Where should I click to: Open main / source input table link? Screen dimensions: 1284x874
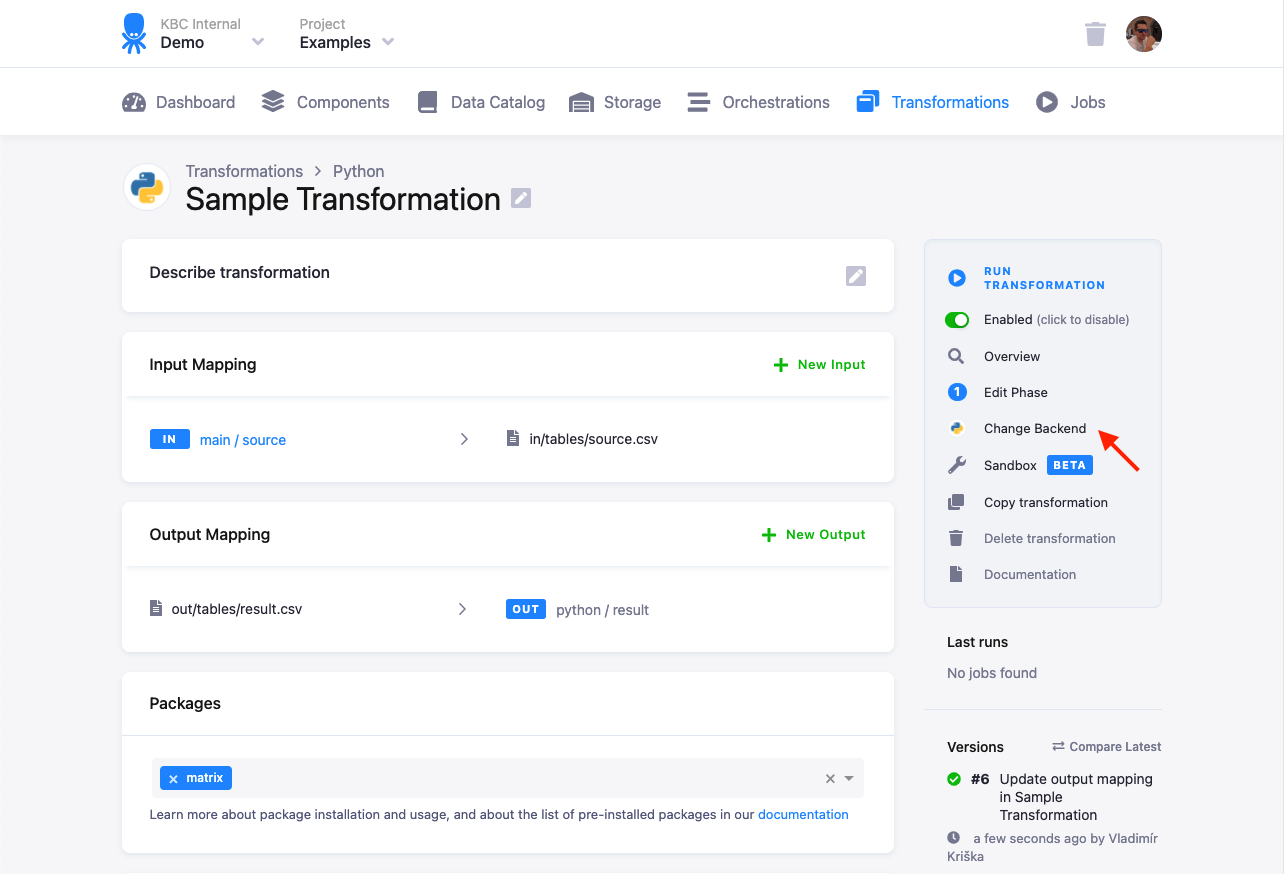click(243, 440)
